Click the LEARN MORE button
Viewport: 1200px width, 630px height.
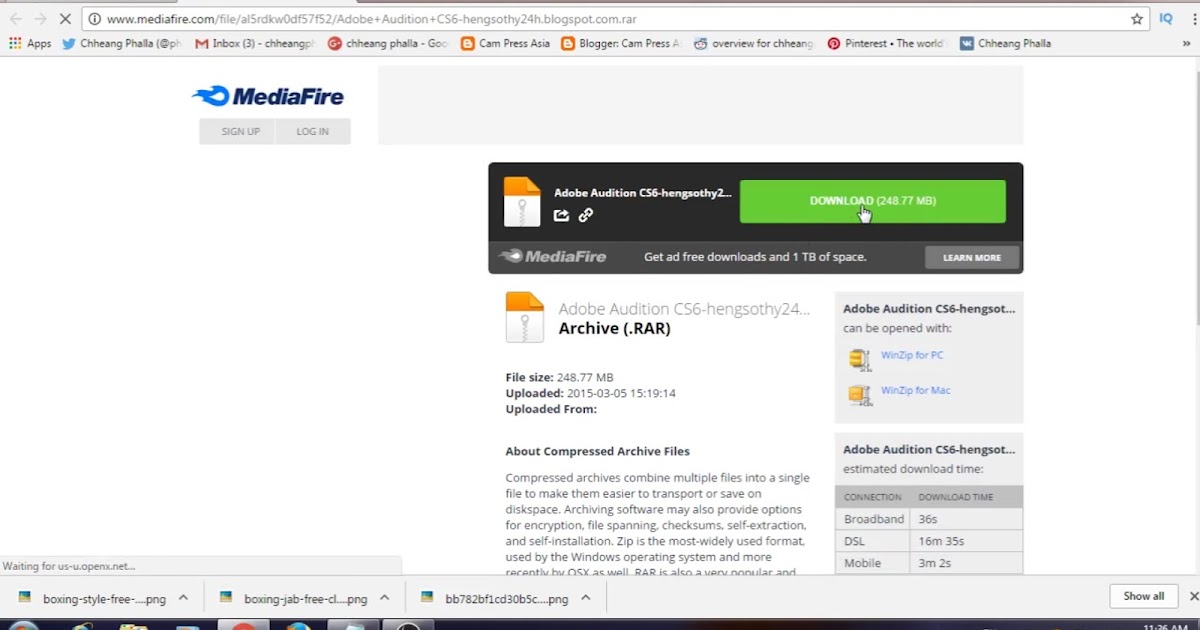pyautogui.click(x=972, y=258)
